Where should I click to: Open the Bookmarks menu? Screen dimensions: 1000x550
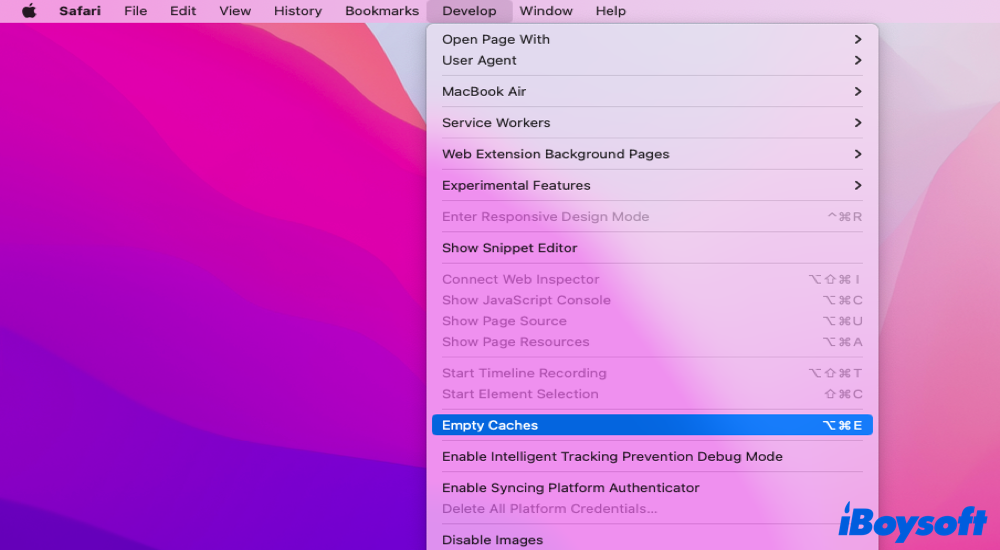382,11
